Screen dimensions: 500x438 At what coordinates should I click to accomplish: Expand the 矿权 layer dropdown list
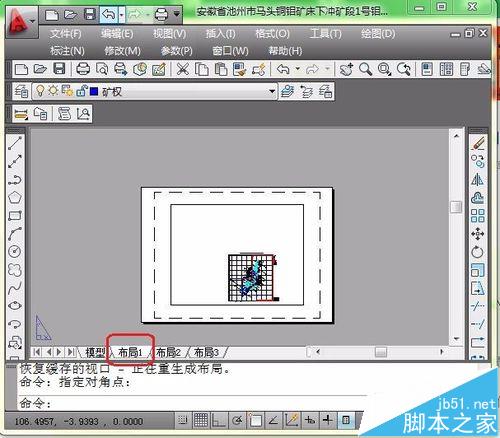point(272,91)
